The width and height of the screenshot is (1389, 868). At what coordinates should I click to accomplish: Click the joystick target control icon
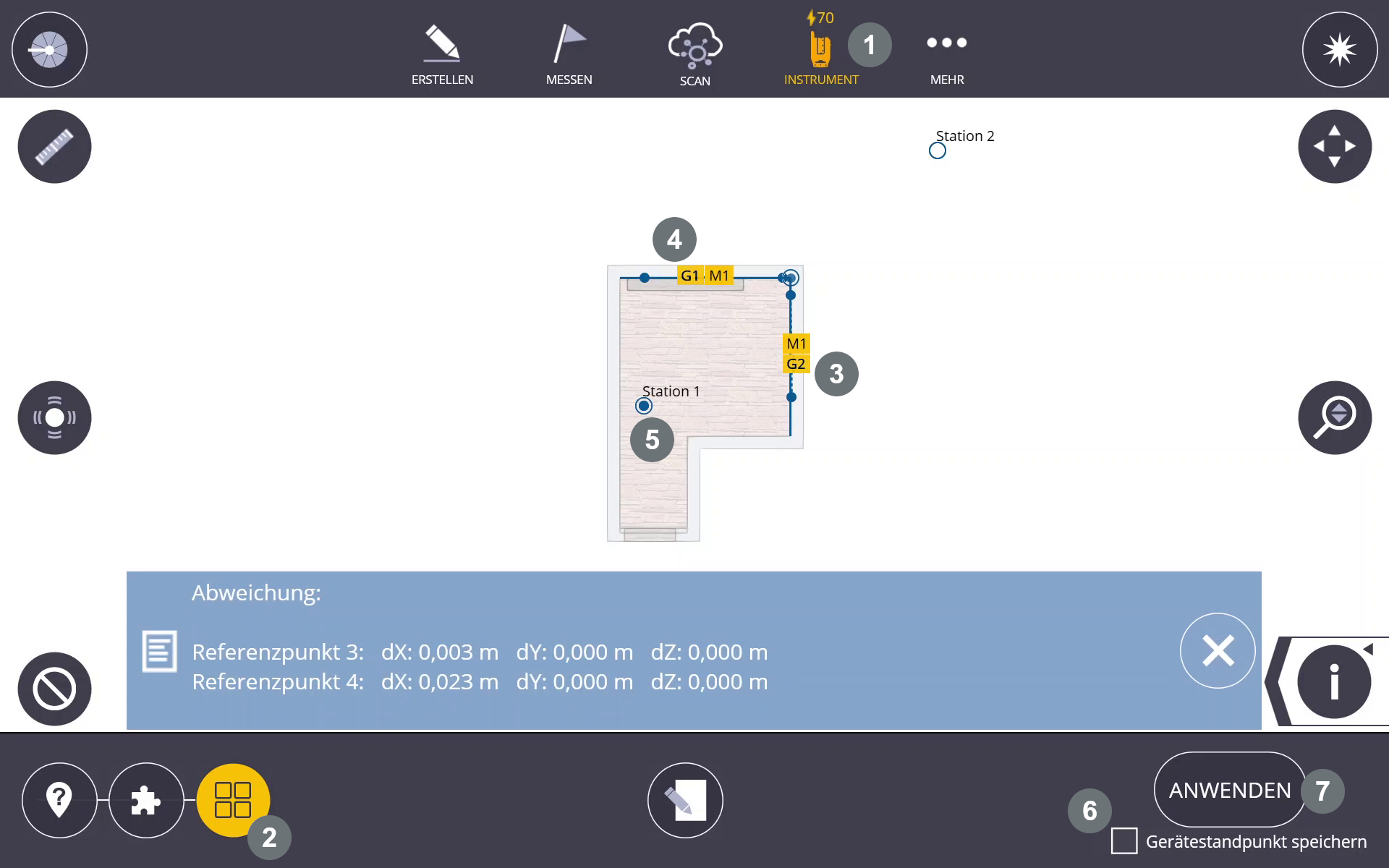(54, 417)
